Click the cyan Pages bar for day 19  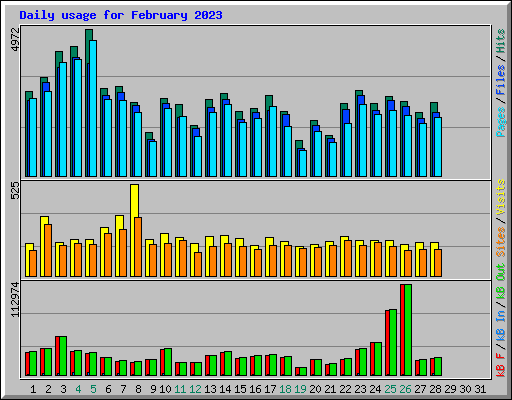303,163
